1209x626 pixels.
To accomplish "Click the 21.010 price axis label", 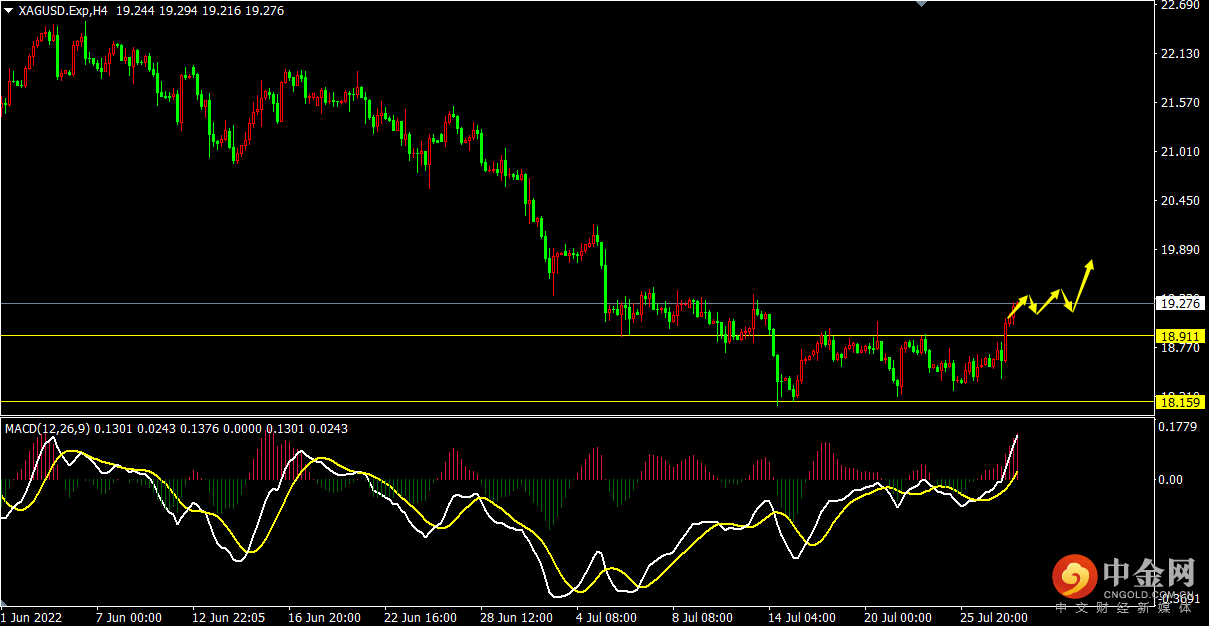I will [1180, 152].
